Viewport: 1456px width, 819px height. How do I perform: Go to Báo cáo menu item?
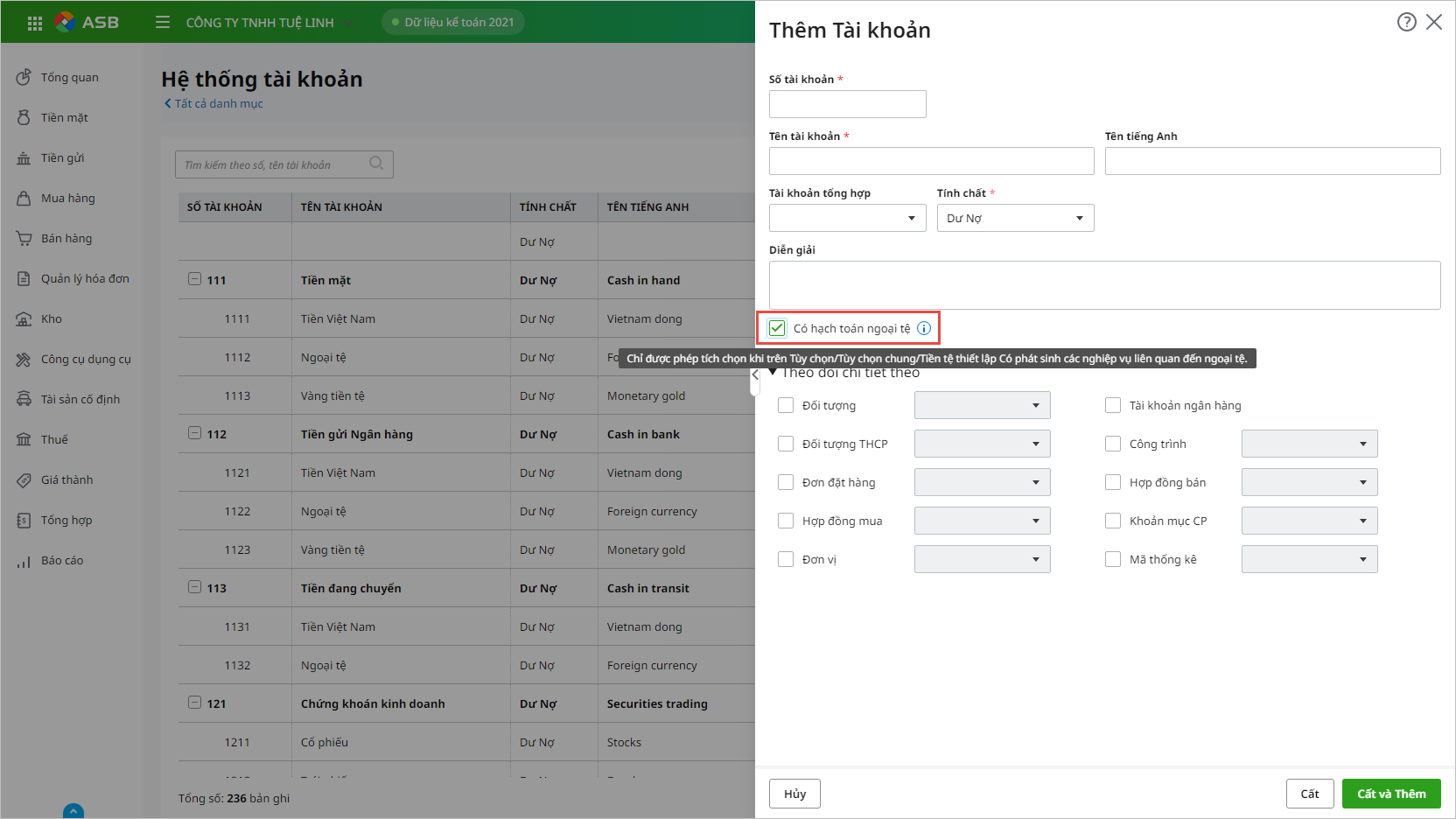pyautogui.click(x=61, y=561)
